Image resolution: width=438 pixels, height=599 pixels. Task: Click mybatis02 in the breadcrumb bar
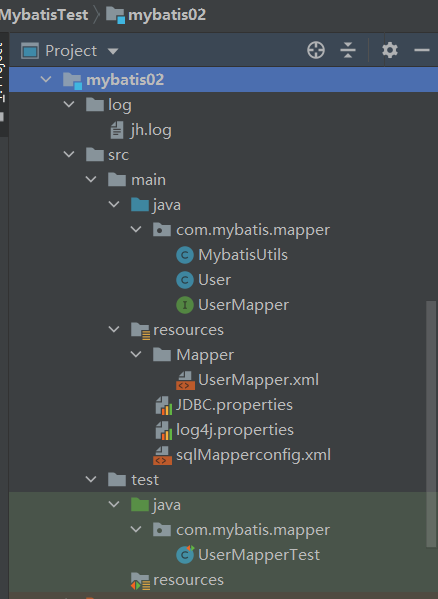pos(167,15)
